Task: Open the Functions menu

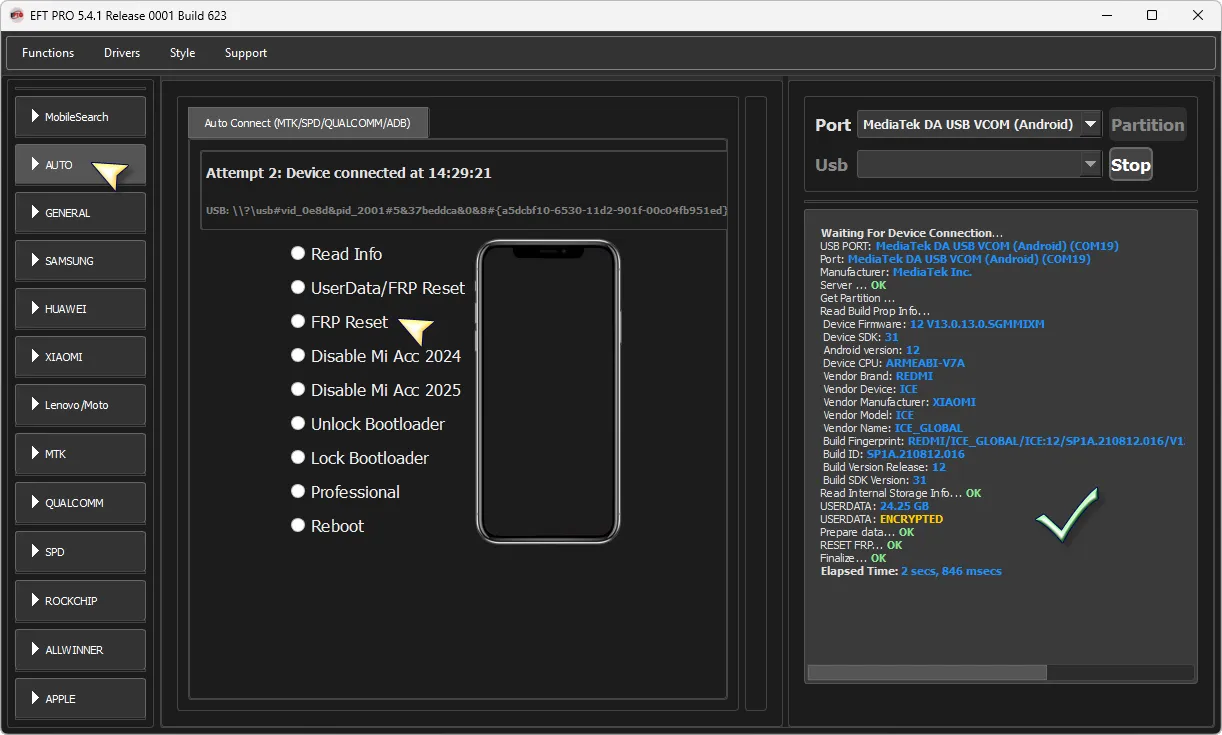Action: (48, 53)
